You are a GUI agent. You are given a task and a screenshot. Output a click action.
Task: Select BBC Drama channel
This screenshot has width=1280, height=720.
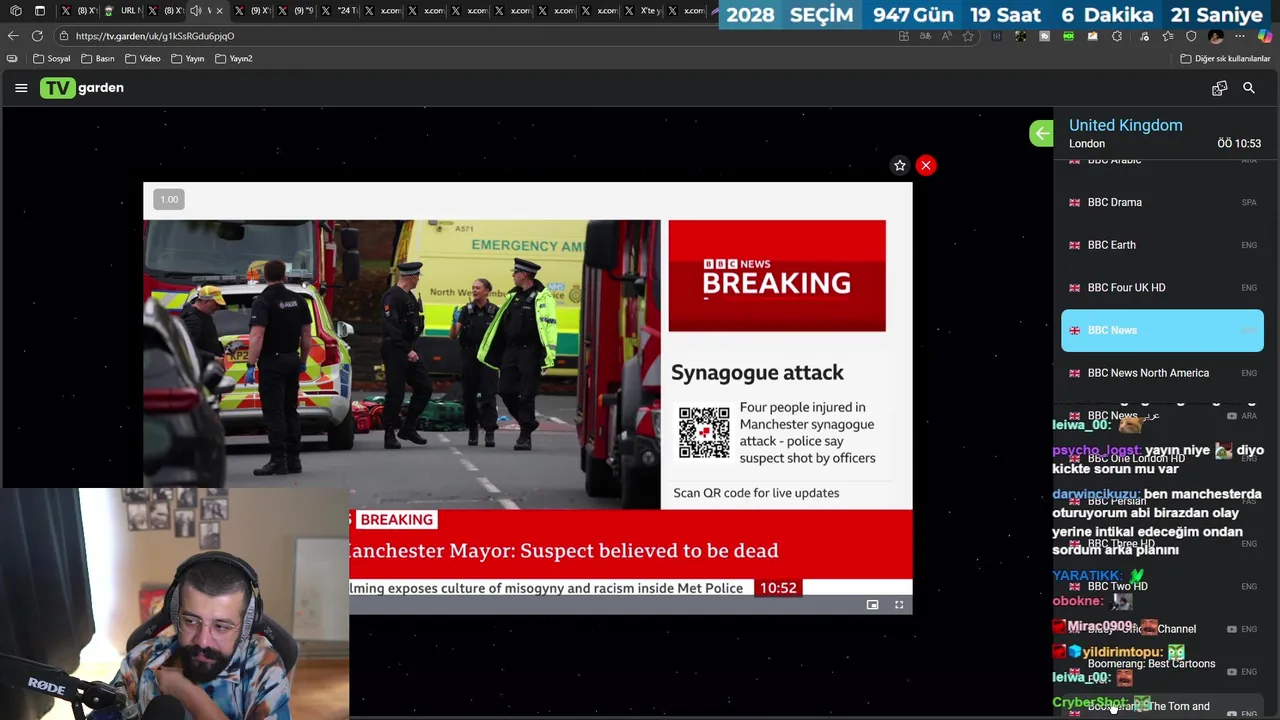click(1162, 202)
